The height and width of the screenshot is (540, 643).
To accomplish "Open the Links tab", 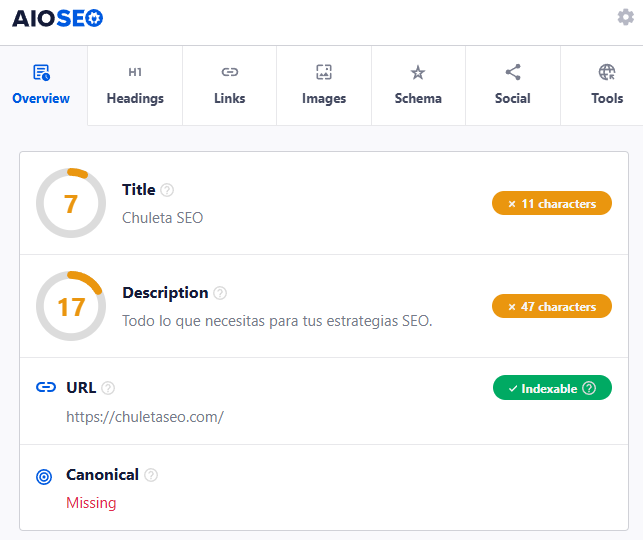I will 230,85.
